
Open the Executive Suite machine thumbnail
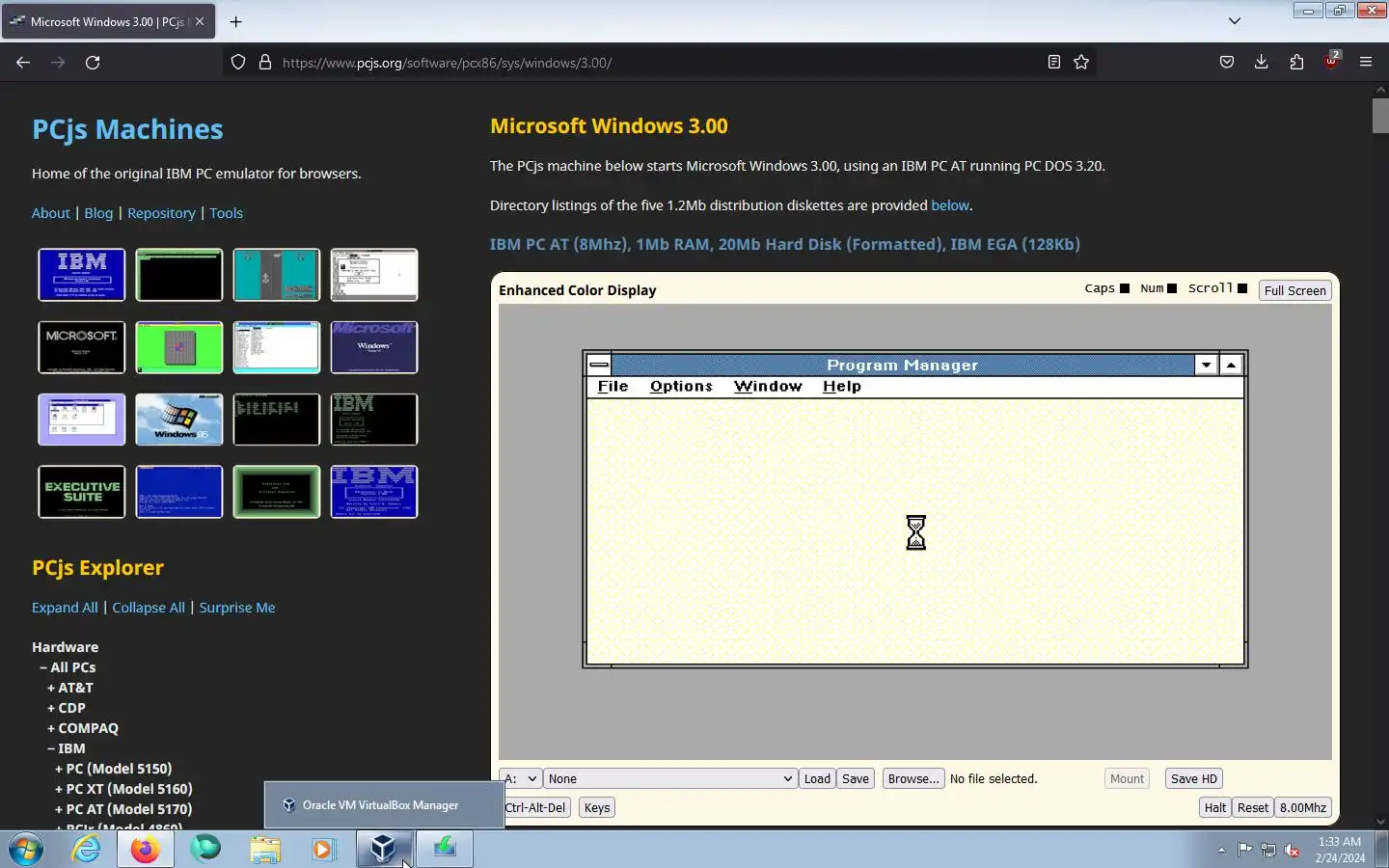click(82, 492)
